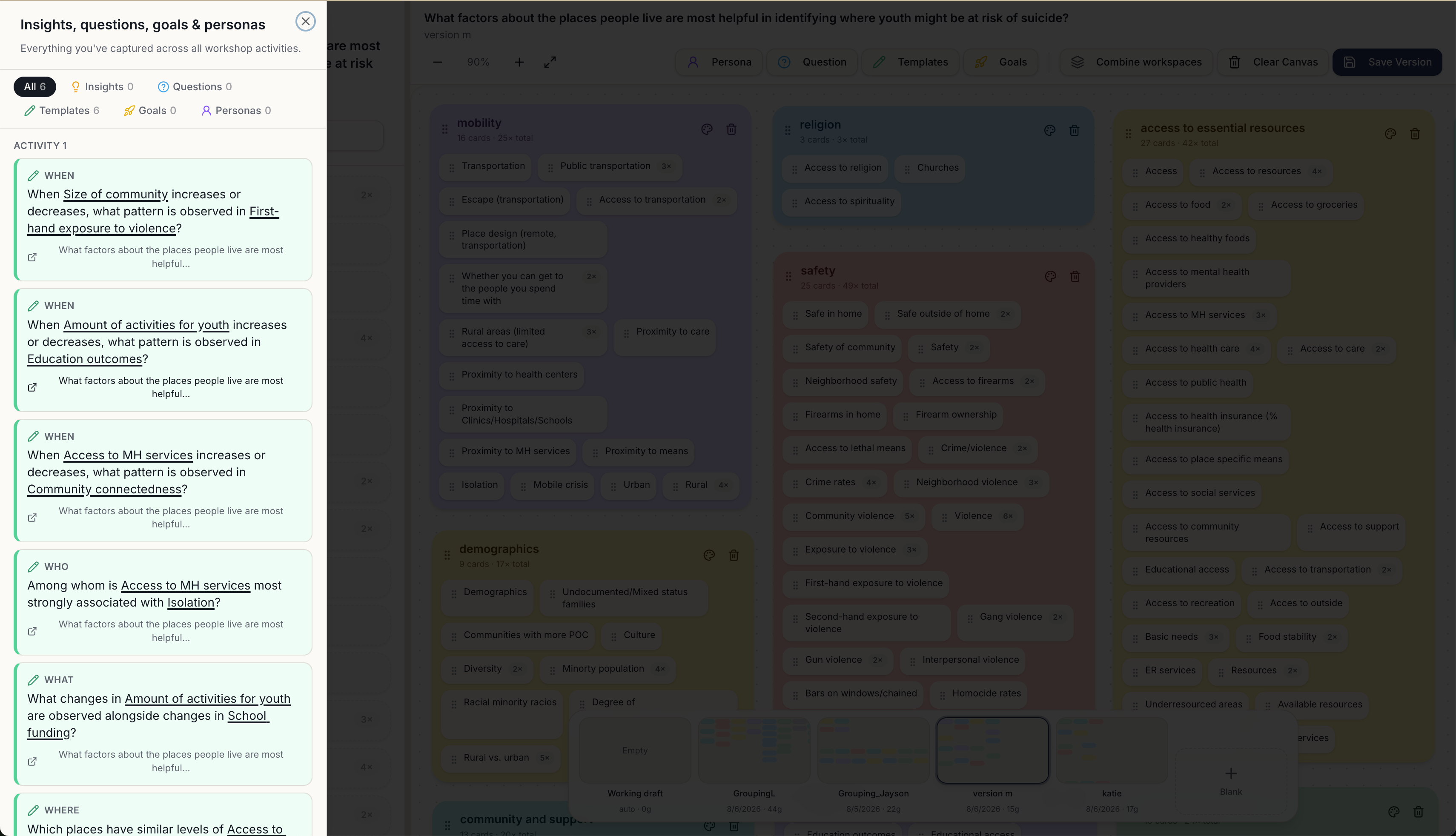Open external link on the Size of community card
Image resolution: width=1456 pixels, height=836 pixels.
click(x=33, y=257)
